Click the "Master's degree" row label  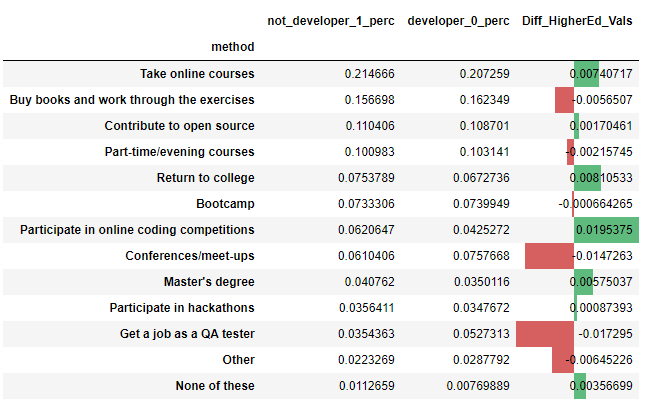click(209, 281)
